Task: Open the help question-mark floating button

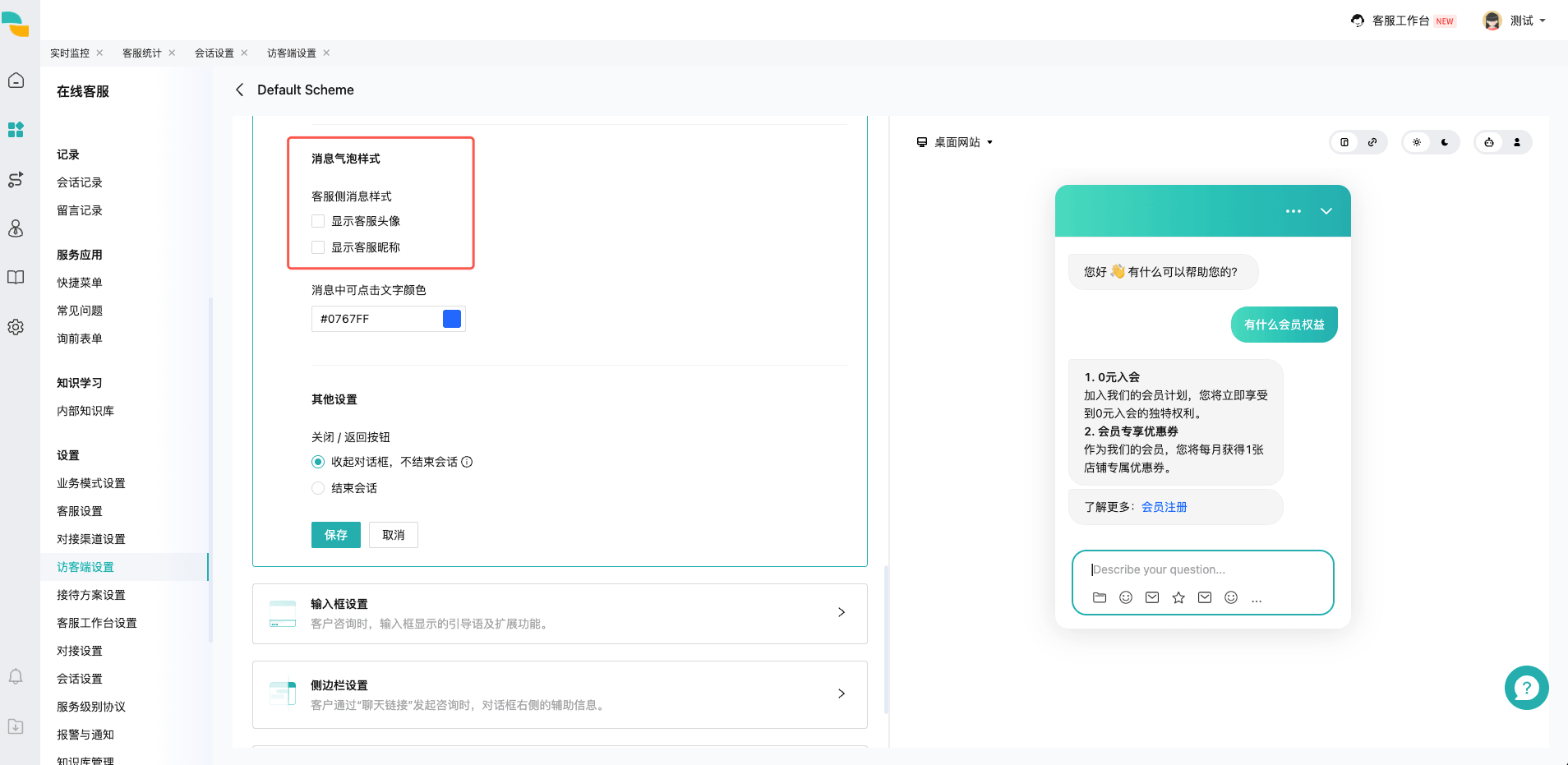Action: tap(1527, 688)
